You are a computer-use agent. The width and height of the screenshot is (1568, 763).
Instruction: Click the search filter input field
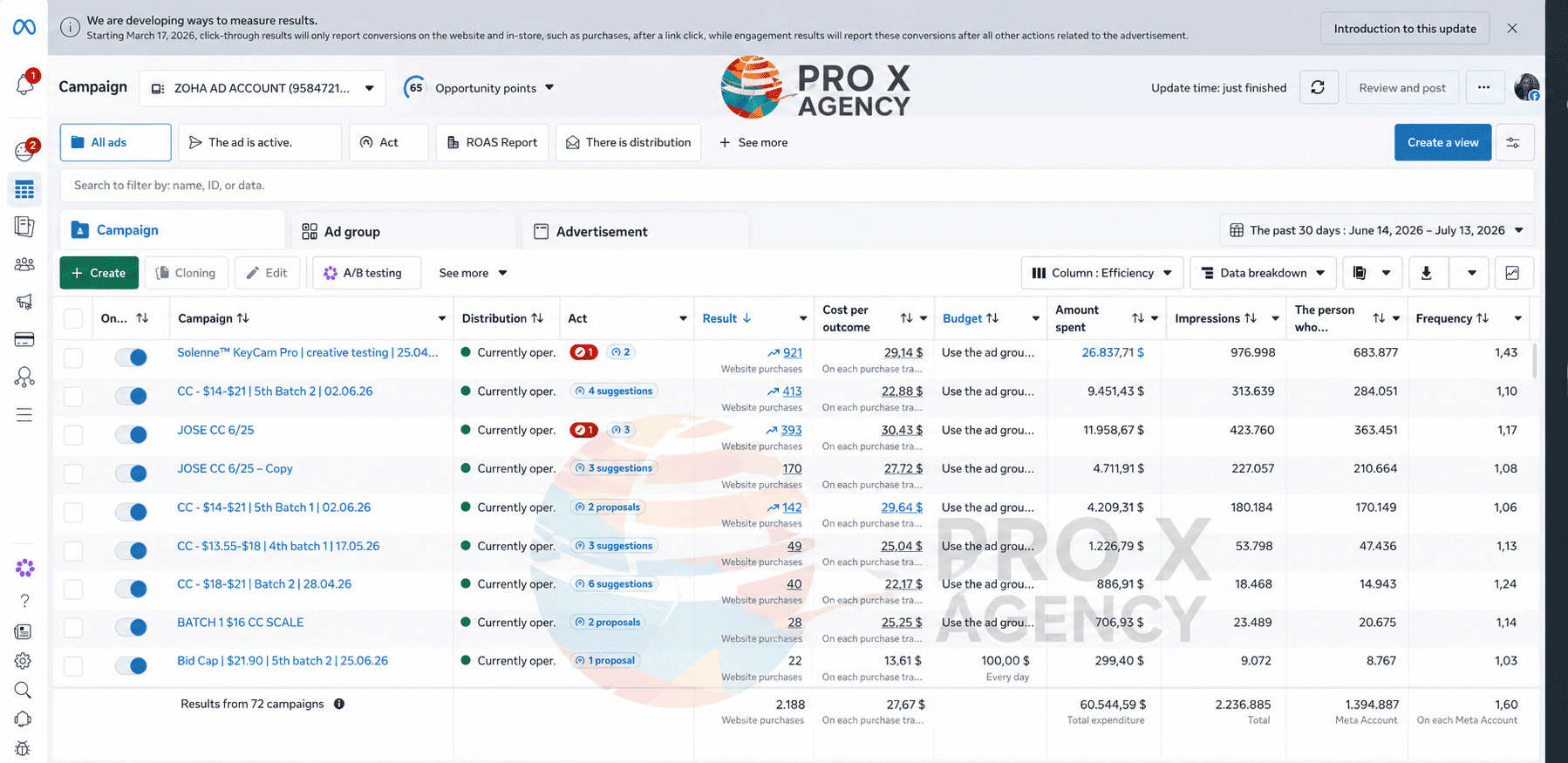(x=796, y=185)
